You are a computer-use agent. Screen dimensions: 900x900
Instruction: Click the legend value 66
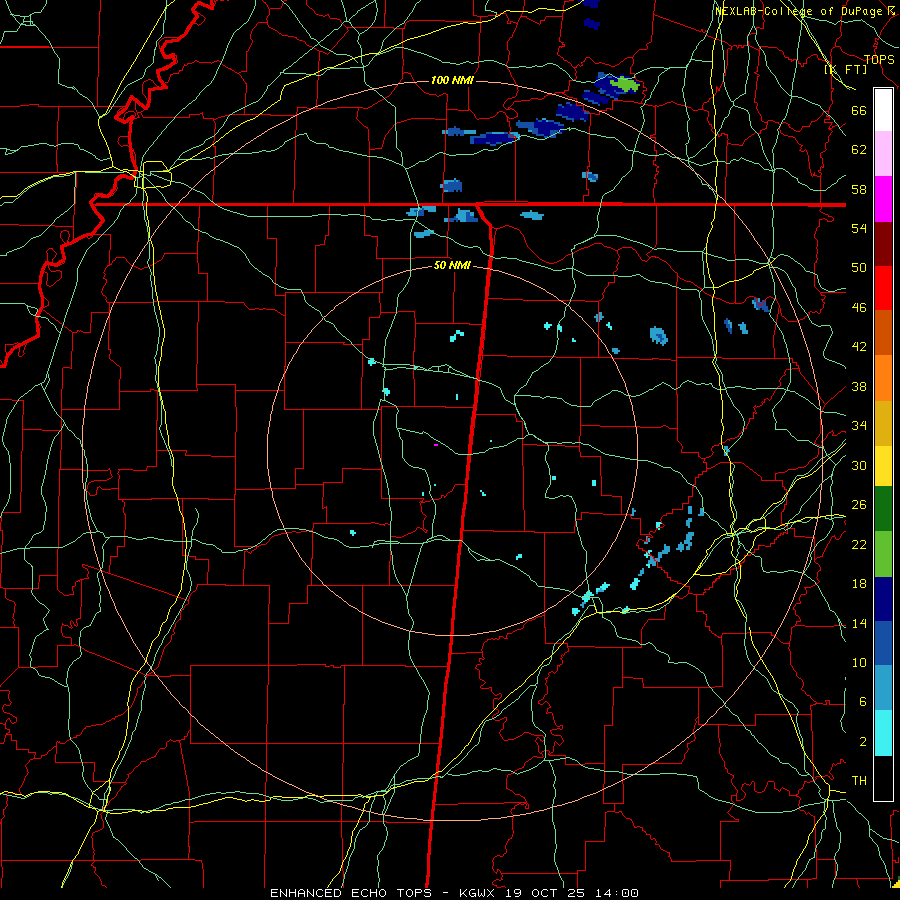859,111
